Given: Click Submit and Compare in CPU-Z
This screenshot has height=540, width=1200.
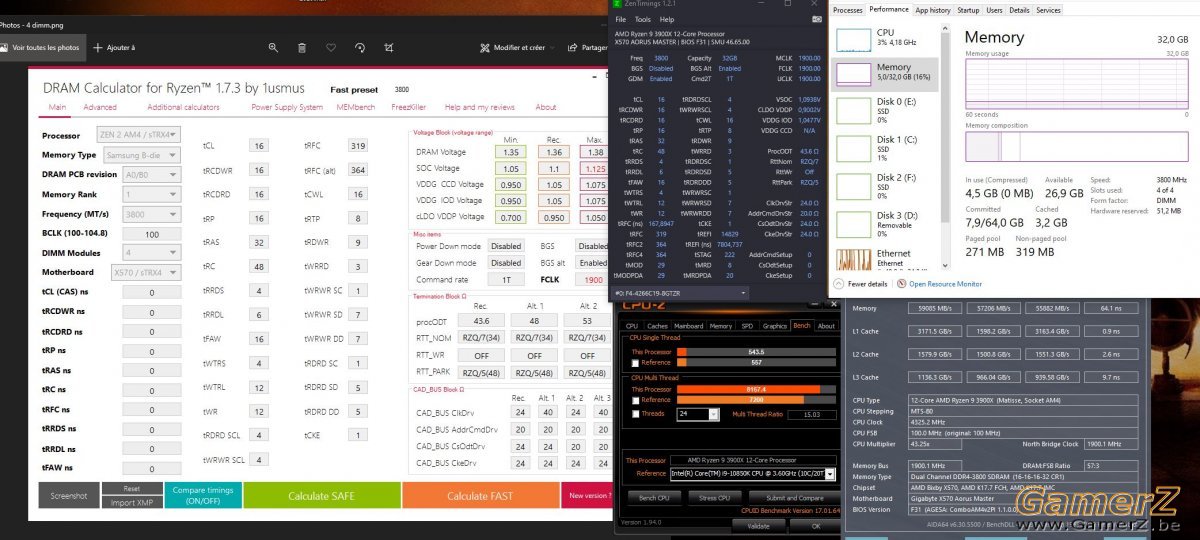Looking at the screenshot, I should tap(795, 497).
